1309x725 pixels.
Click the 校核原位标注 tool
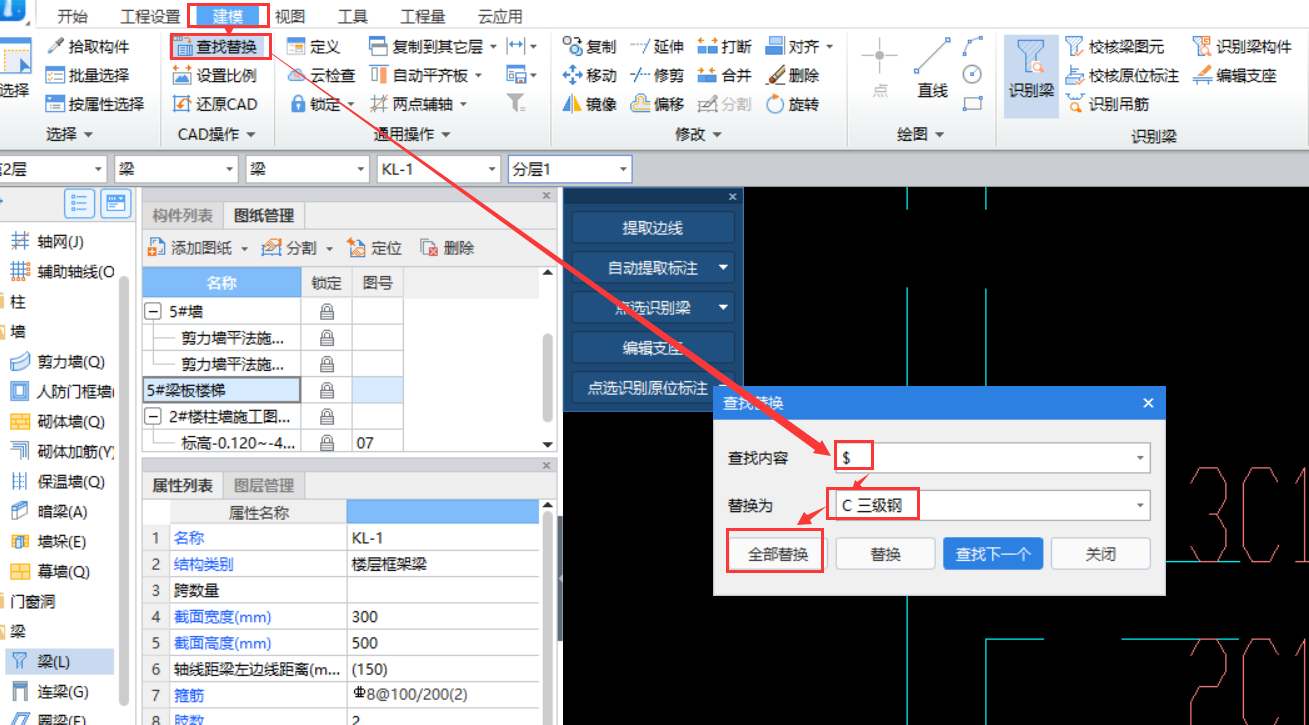coord(1122,75)
